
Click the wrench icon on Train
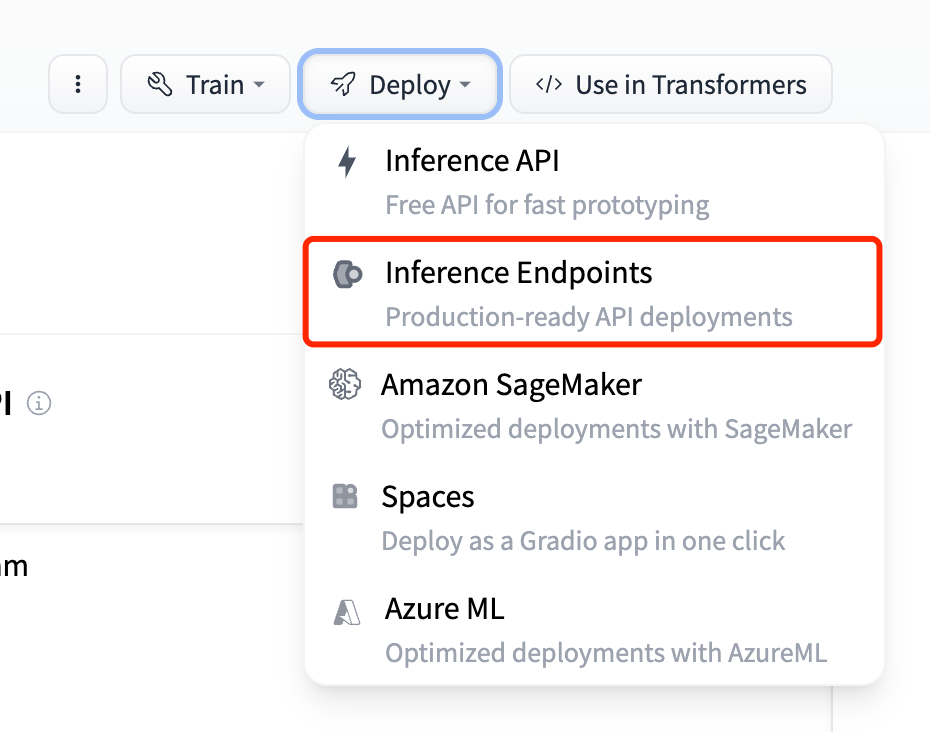[160, 84]
